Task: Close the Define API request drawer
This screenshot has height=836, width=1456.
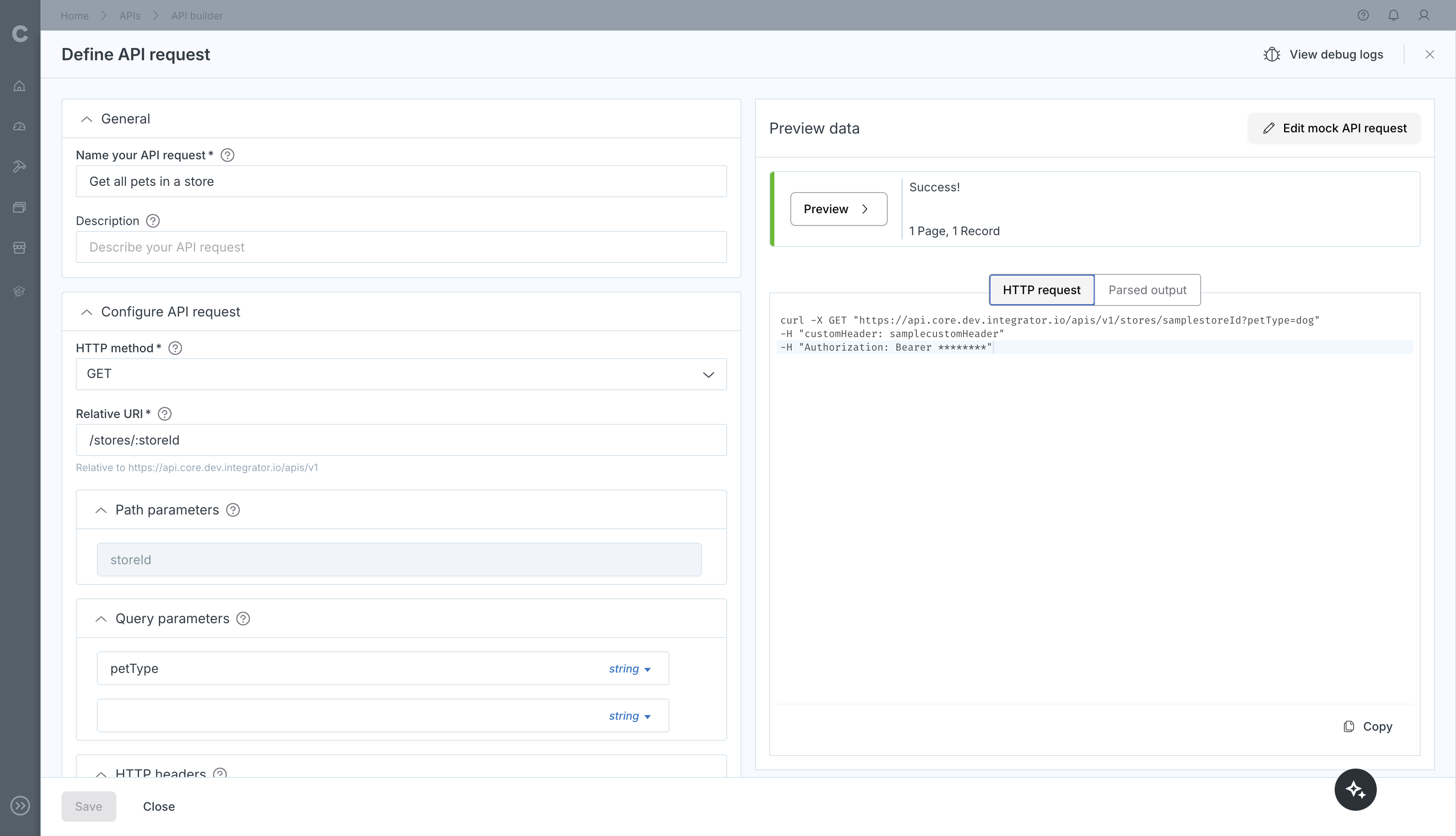Action: coord(1429,54)
